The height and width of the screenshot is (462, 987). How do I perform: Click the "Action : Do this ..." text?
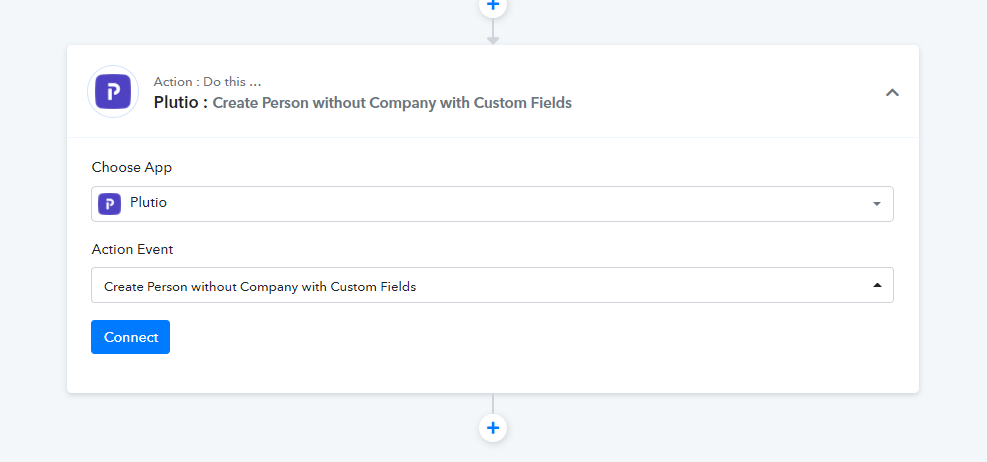click(207, 82)
